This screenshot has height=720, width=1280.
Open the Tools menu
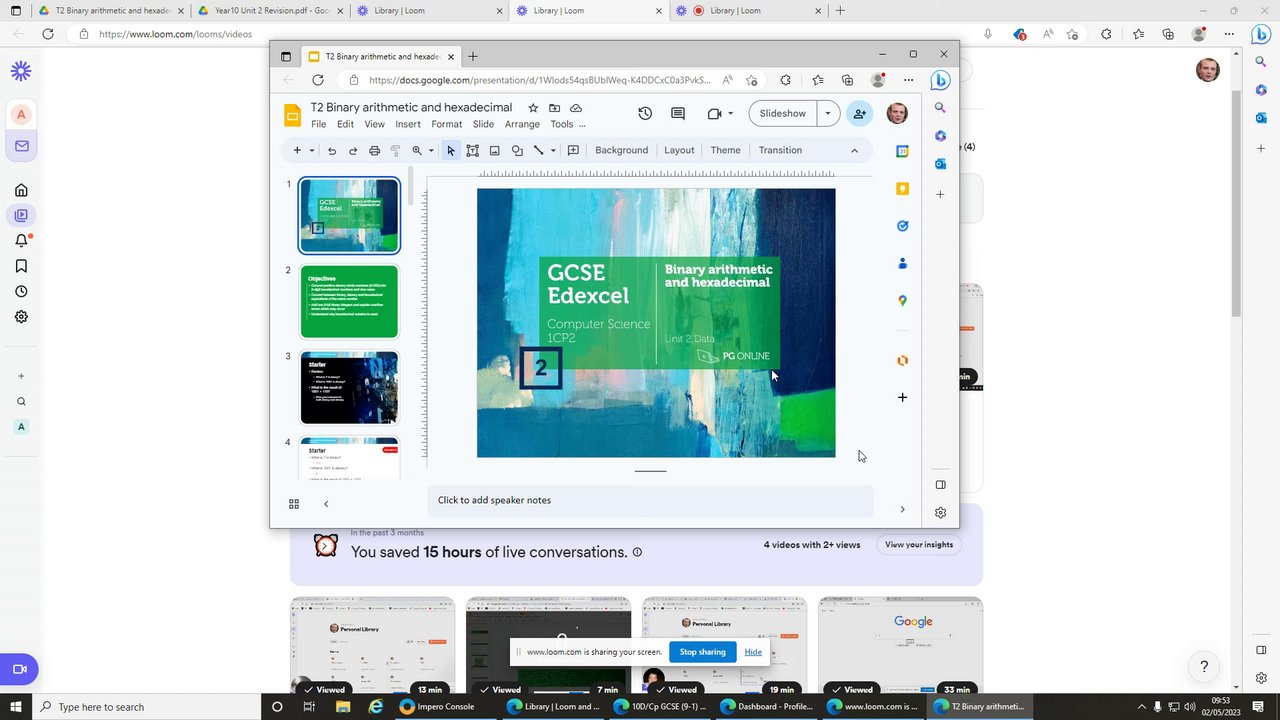562,124
